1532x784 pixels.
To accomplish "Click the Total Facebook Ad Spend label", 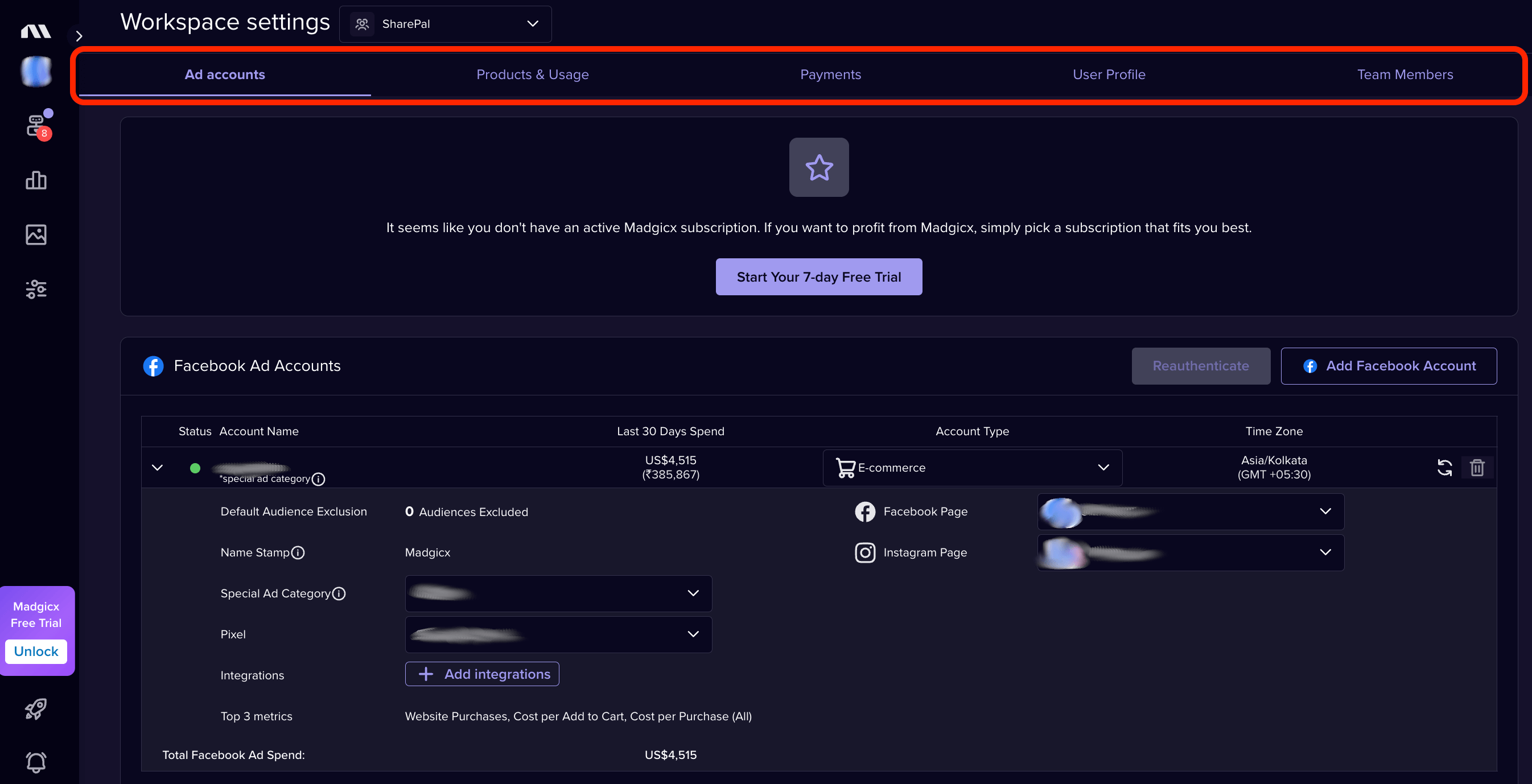I will pos(234,756).
